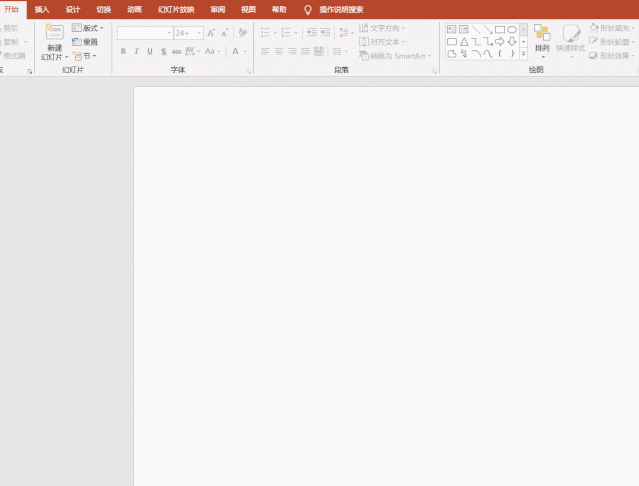The image size is (639, 486).
Task: Expand the shapes gallery more arrow
Action: 523,54
